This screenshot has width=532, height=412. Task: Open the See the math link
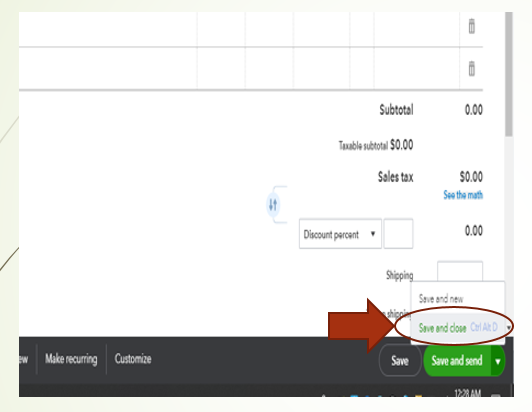point(463,195)
